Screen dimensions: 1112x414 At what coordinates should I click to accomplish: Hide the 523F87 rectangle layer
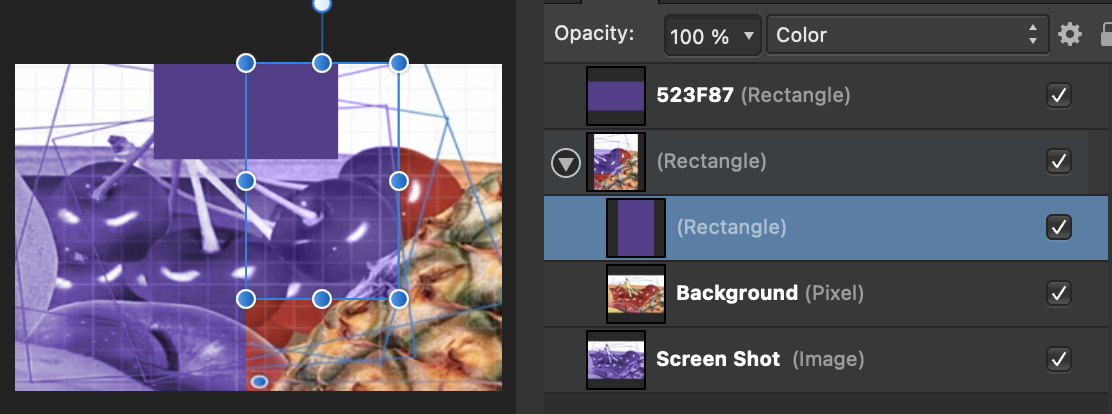click(x=1059, y=96)
